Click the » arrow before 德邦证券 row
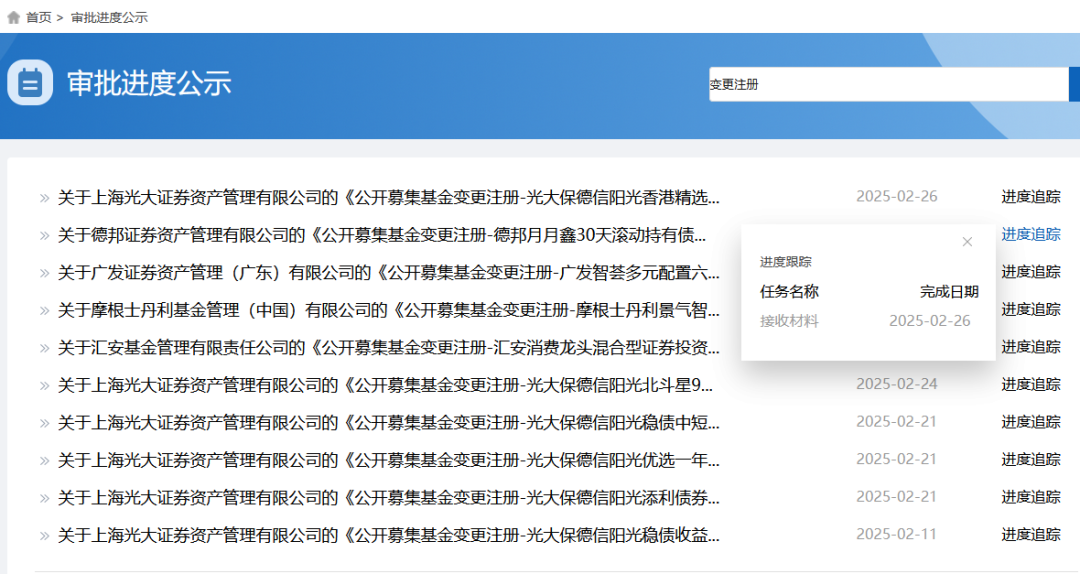 point(45,236)
